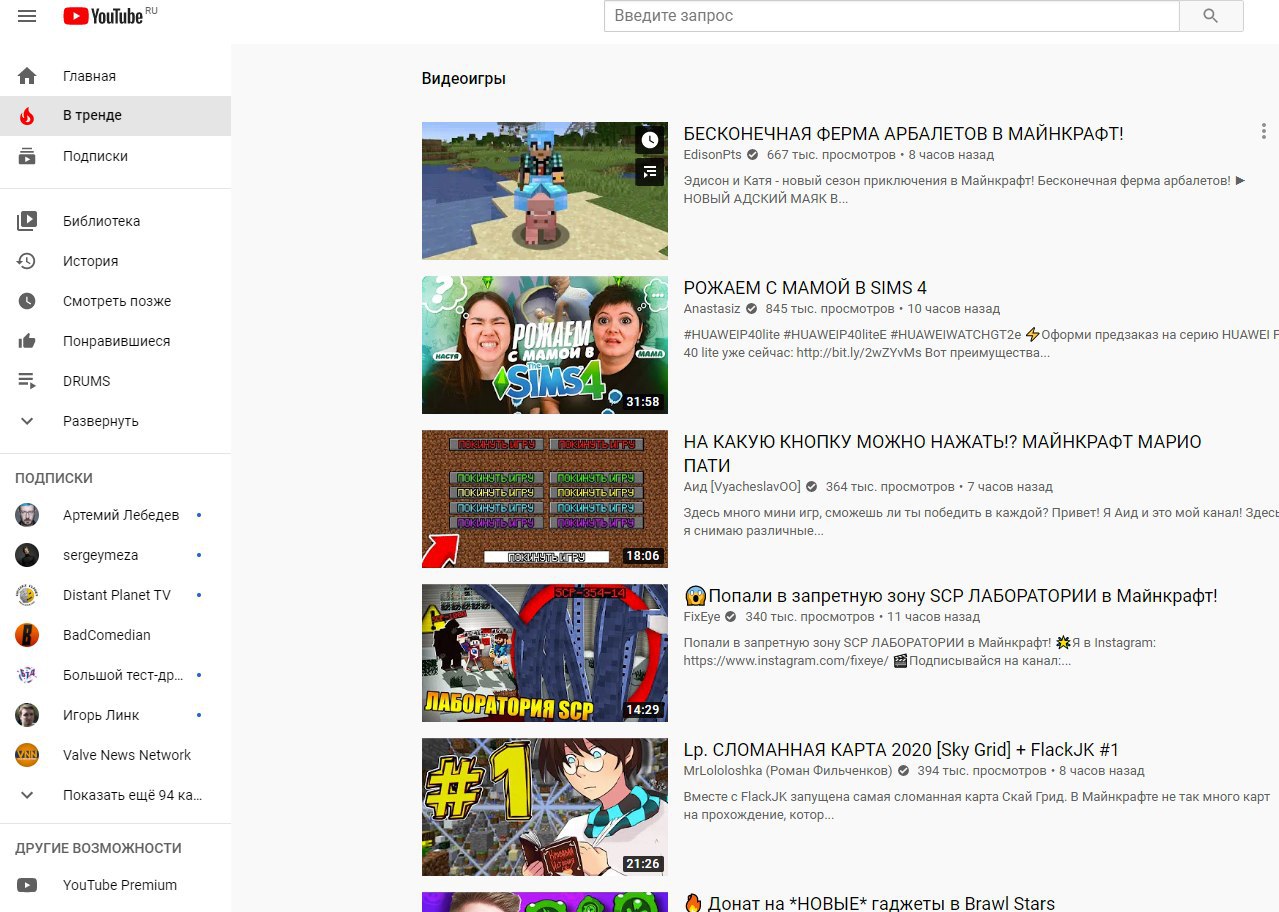The image size is (1279, 912).
Task: Open MrLololoshka (Роман Фильченков) channel name
Action: click(x=787, y=771)
